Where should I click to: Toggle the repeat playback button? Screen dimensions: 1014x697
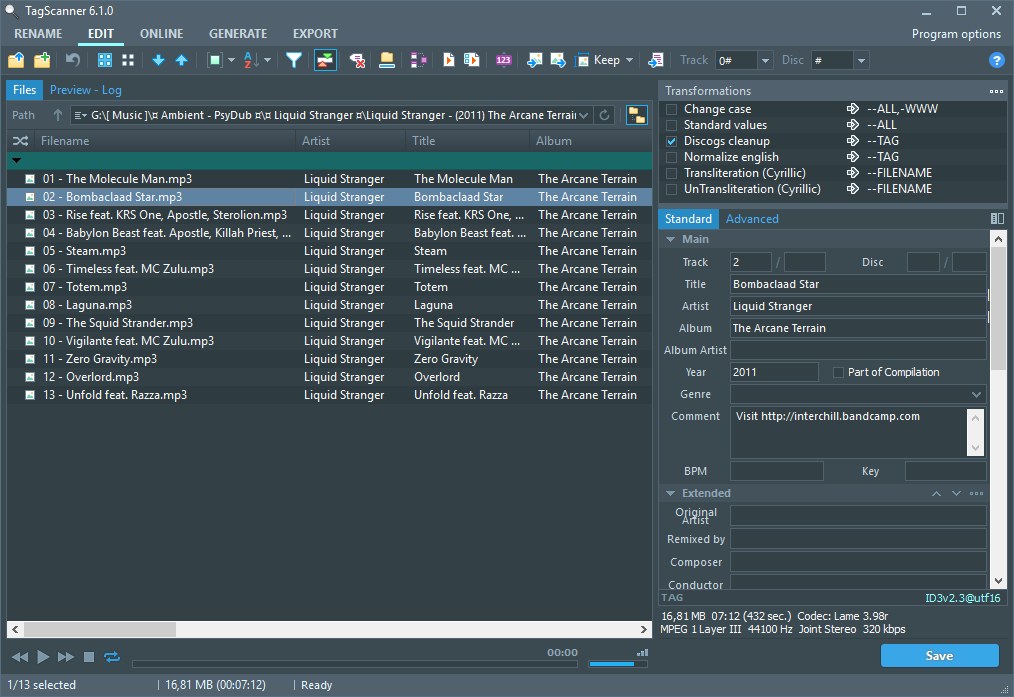[x=112, y=657]
